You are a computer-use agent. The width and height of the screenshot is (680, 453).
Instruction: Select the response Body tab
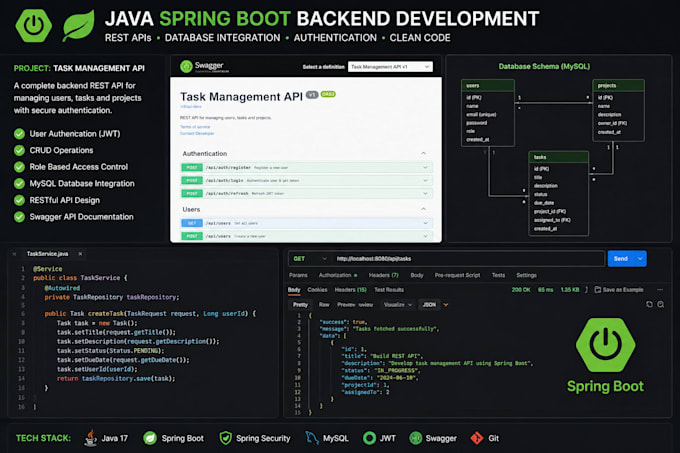click(294, 290)
